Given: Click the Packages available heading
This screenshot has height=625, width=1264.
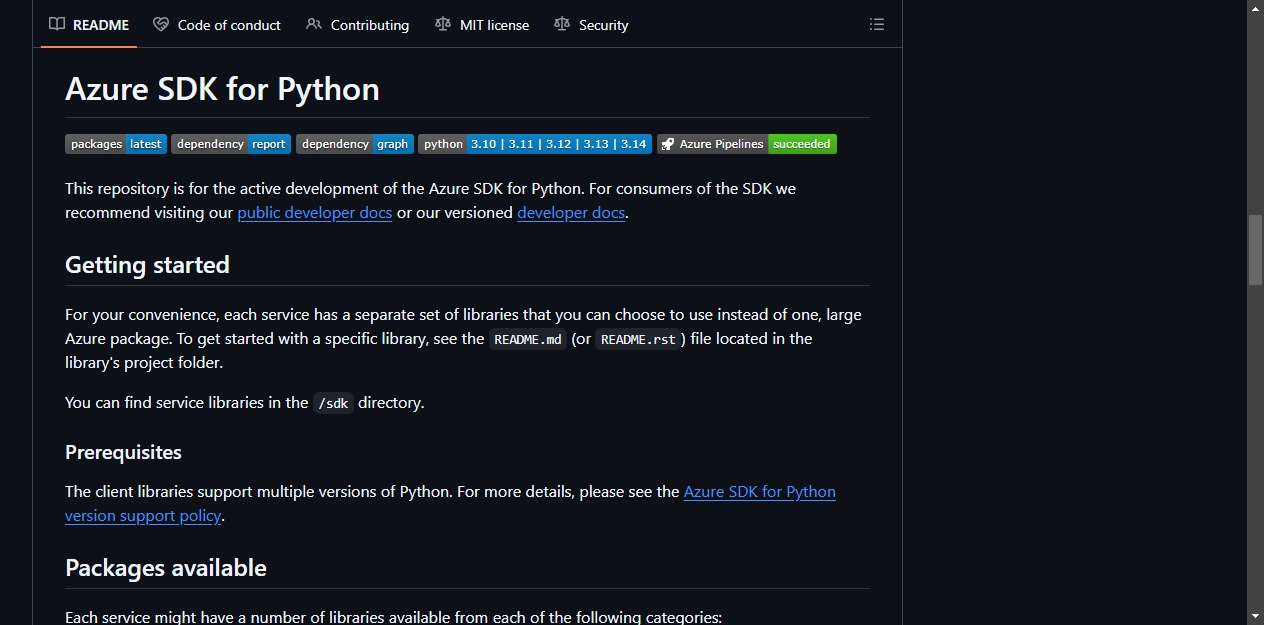Looking at the screenshot, I should pyautogui.click(x=166, y=568).
